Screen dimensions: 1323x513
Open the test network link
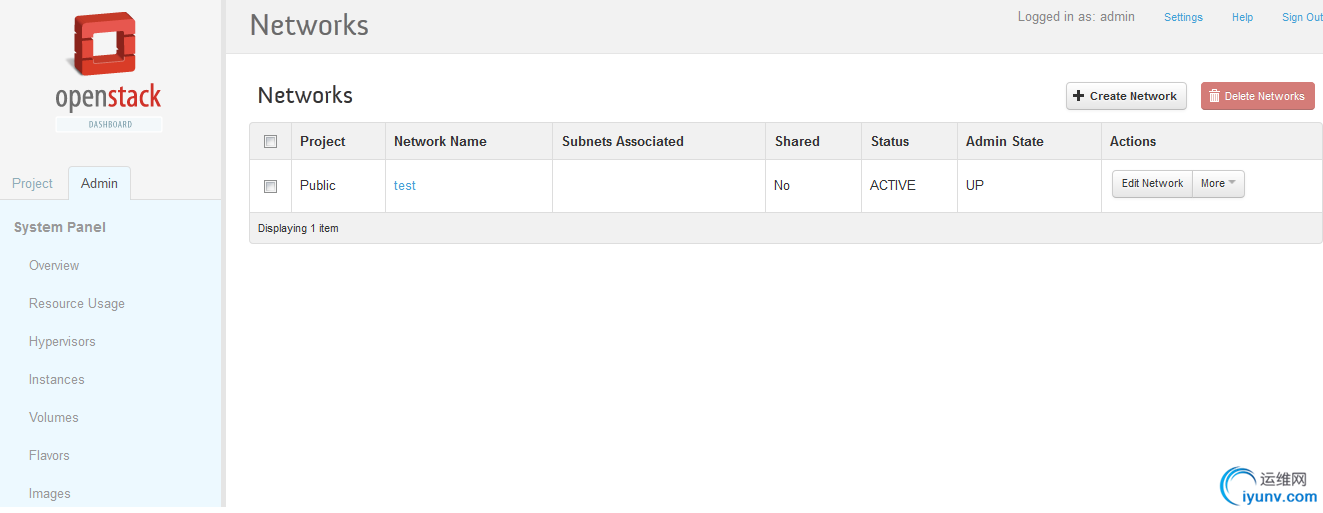(405, 186)
